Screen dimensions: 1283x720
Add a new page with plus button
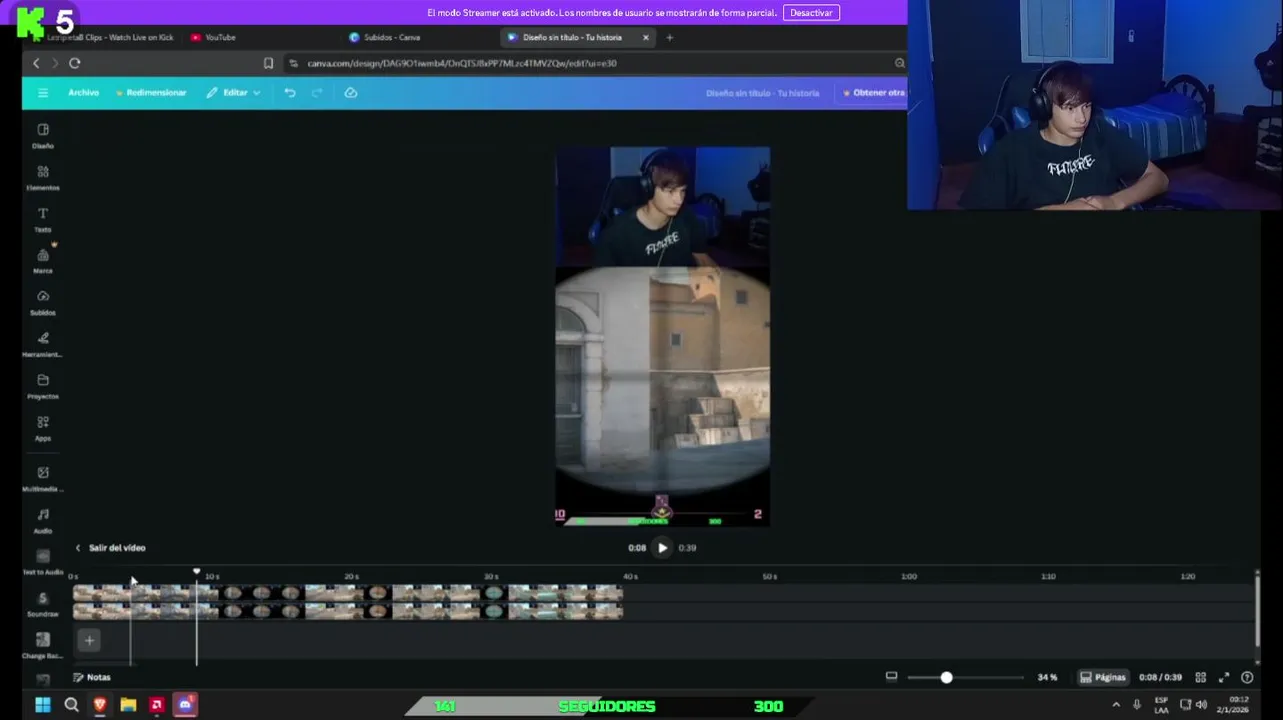[89, 641]
